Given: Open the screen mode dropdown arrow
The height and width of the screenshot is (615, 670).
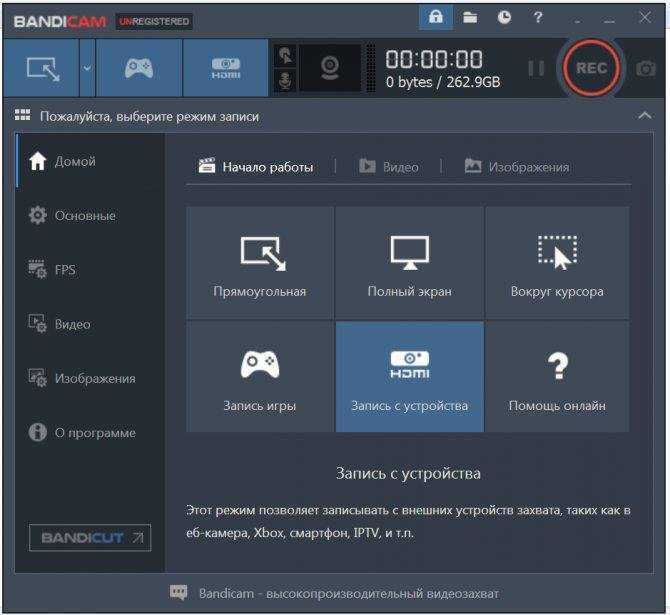Looking at the screenshot, I should tap(87, 68).
